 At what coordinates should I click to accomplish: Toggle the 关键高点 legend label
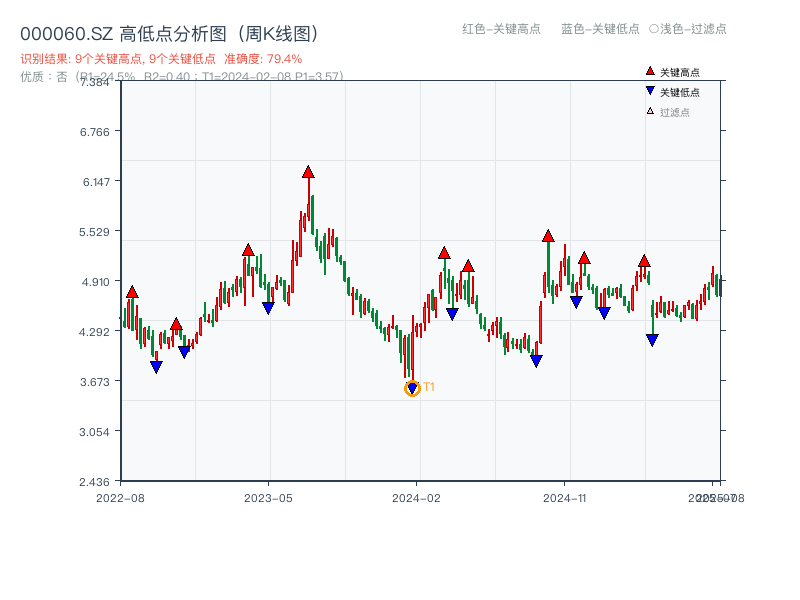(680, 72)
